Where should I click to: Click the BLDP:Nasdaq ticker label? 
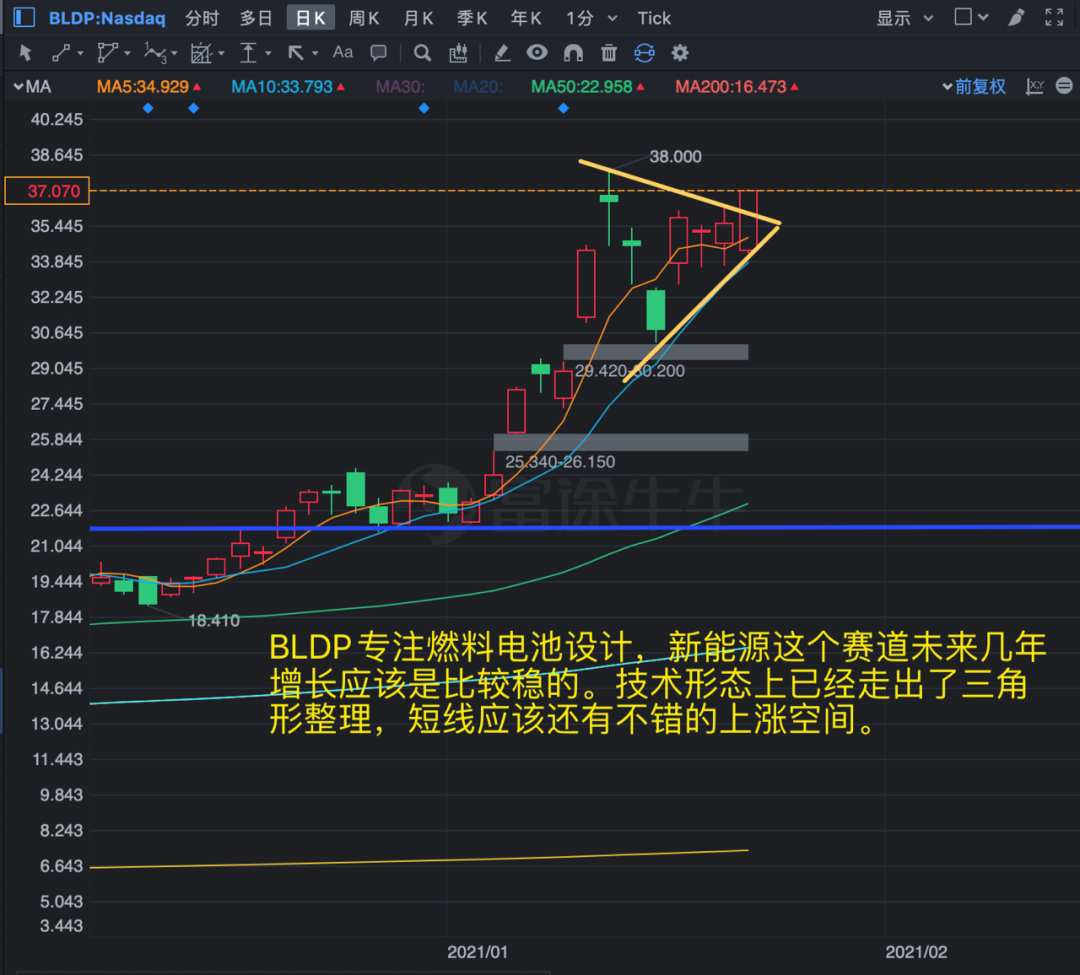click(x=107, y=18)
